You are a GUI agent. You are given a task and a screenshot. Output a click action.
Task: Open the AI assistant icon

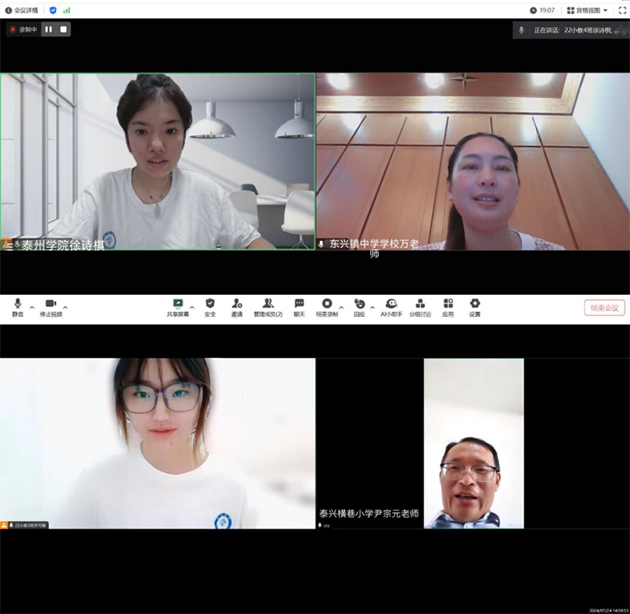coord(391,304)
